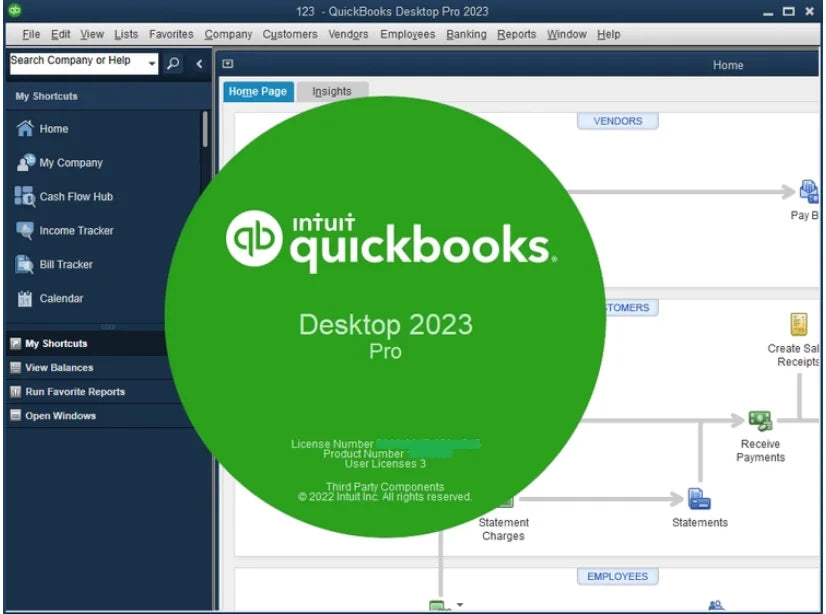Switch to the Home Page tab
826x614 pixels.
point(258,91)
